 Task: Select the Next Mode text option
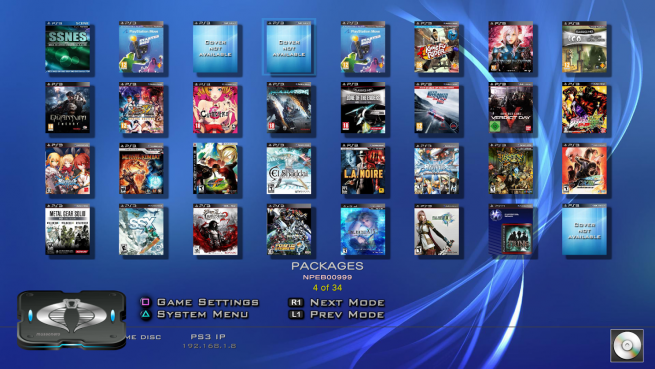[347, 302]
